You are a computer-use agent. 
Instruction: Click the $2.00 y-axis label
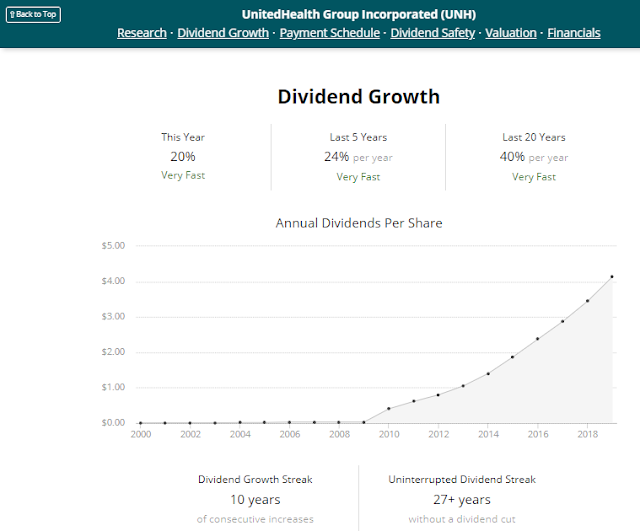pos(113,352)
